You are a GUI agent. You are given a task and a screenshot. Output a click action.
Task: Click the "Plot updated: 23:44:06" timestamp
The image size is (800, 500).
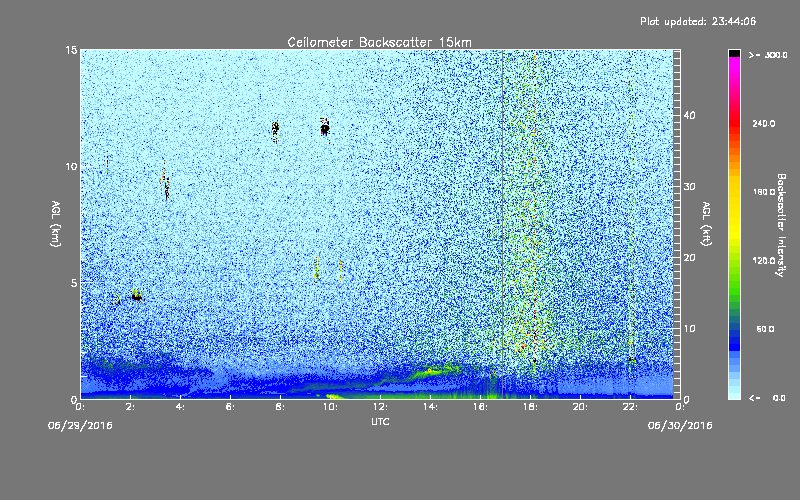(x=698, y=21)
